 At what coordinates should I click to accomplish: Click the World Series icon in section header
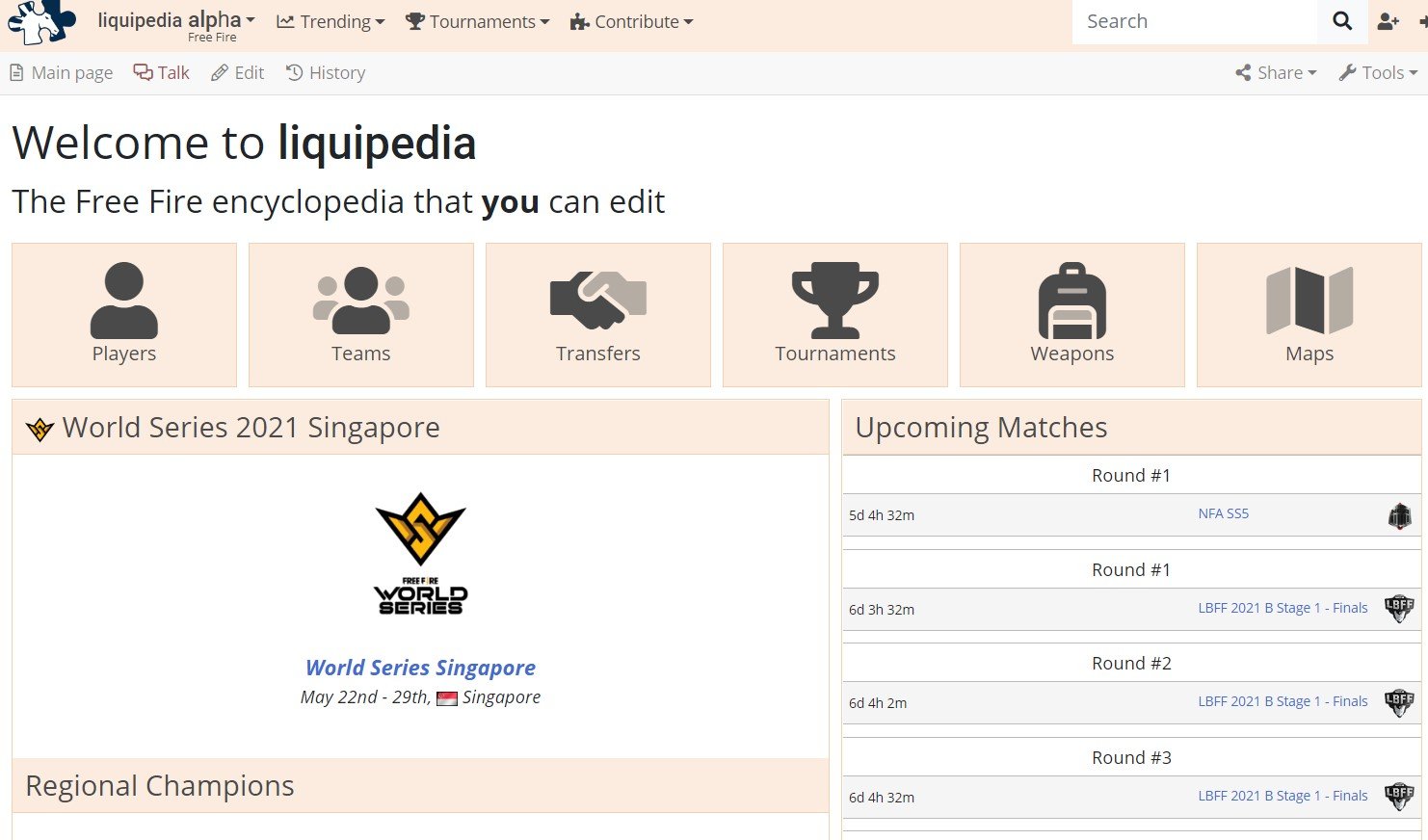40,429
